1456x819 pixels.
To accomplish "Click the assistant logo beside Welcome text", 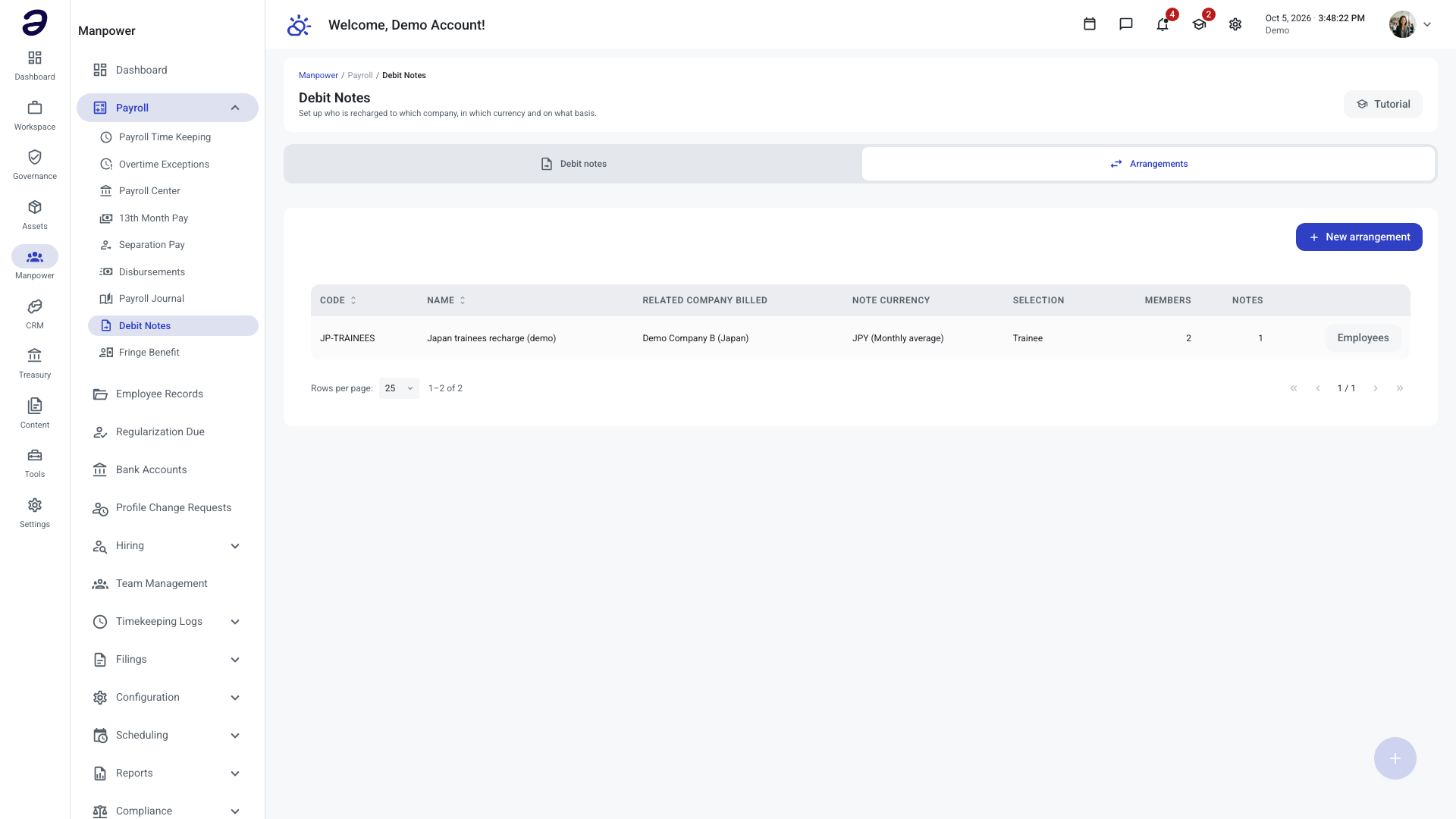I will point(299,25).
